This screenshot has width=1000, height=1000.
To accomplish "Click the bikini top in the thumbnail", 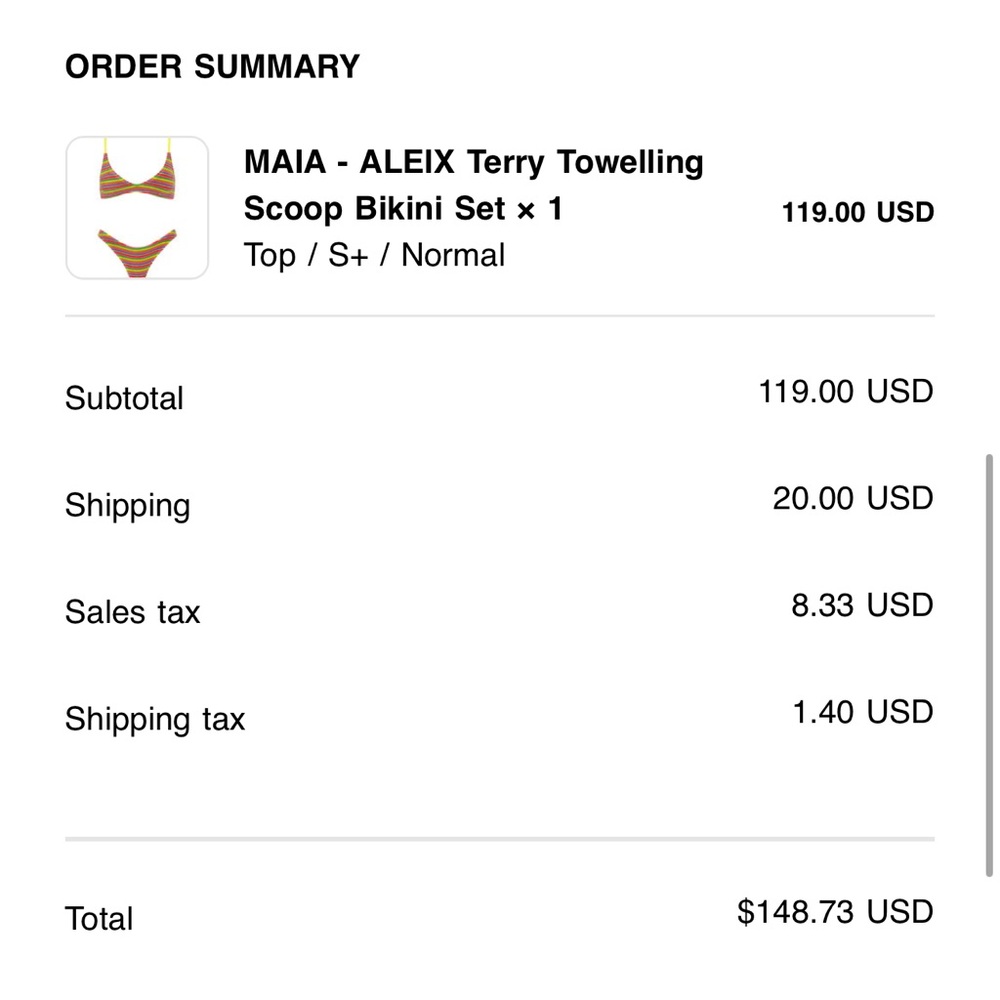I will 137,174.
